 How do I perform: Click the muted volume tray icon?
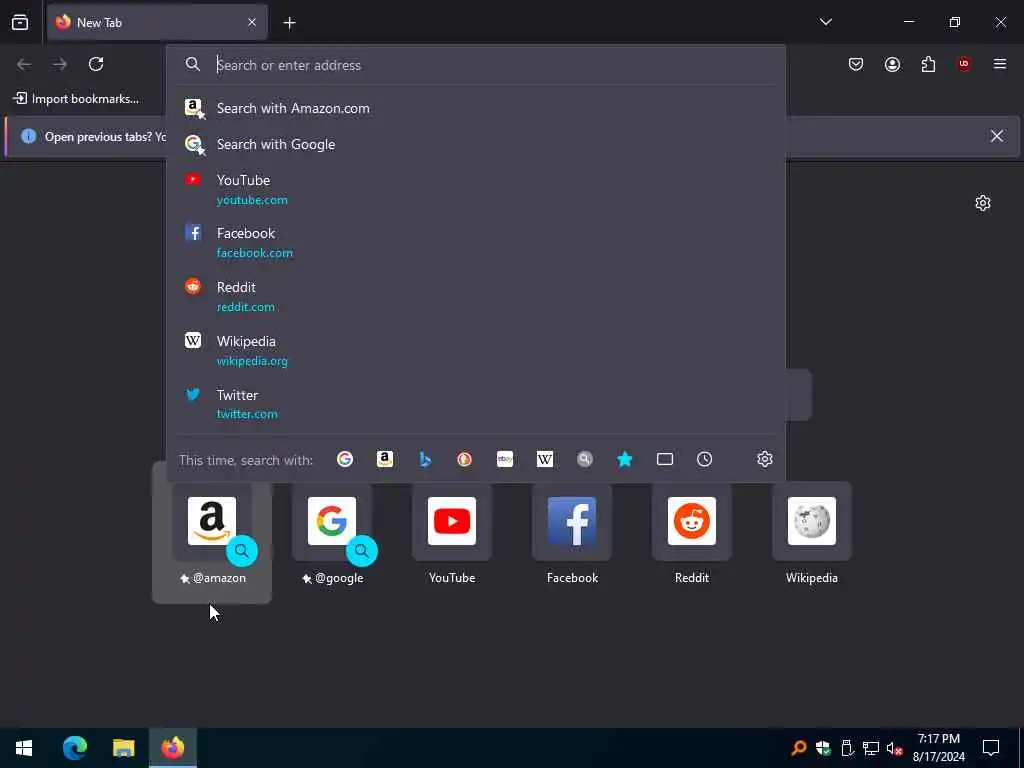pyautogui.click(x=894, y=748)
